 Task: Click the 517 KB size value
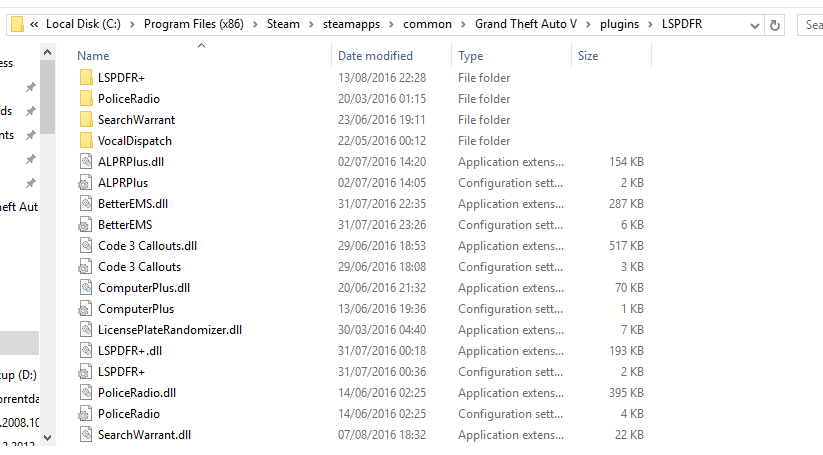tap(626, 246)
